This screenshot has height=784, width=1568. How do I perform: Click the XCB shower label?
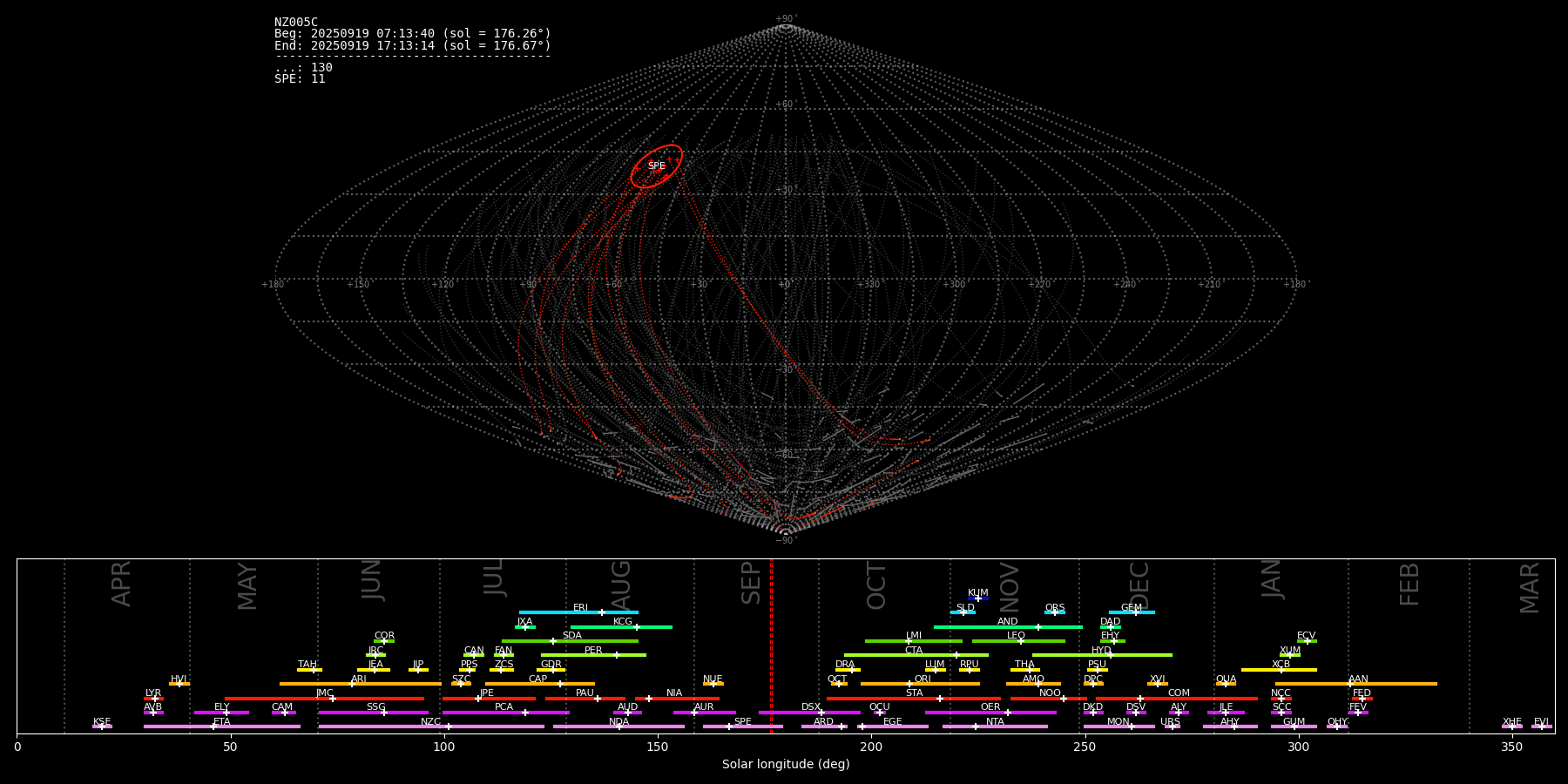[x=1281, y=665]
